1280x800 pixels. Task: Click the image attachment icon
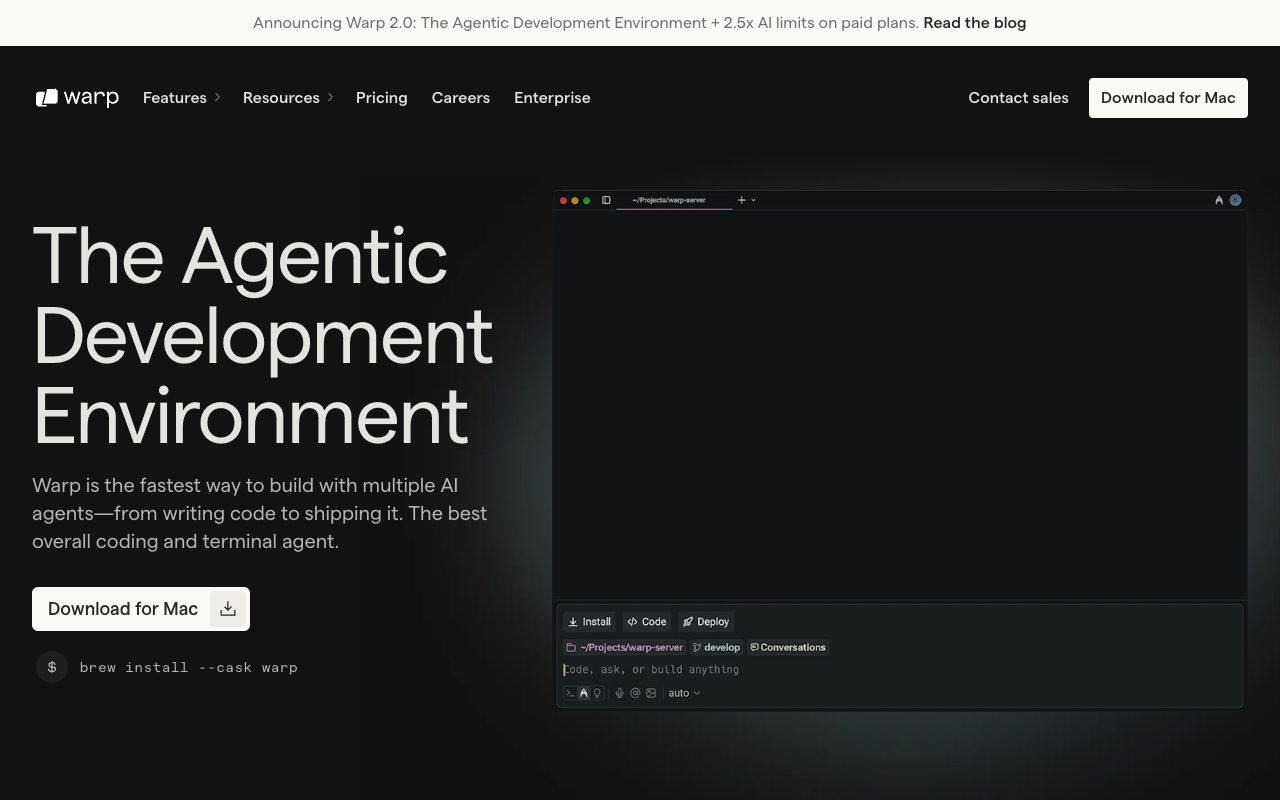tap(651, 693)
